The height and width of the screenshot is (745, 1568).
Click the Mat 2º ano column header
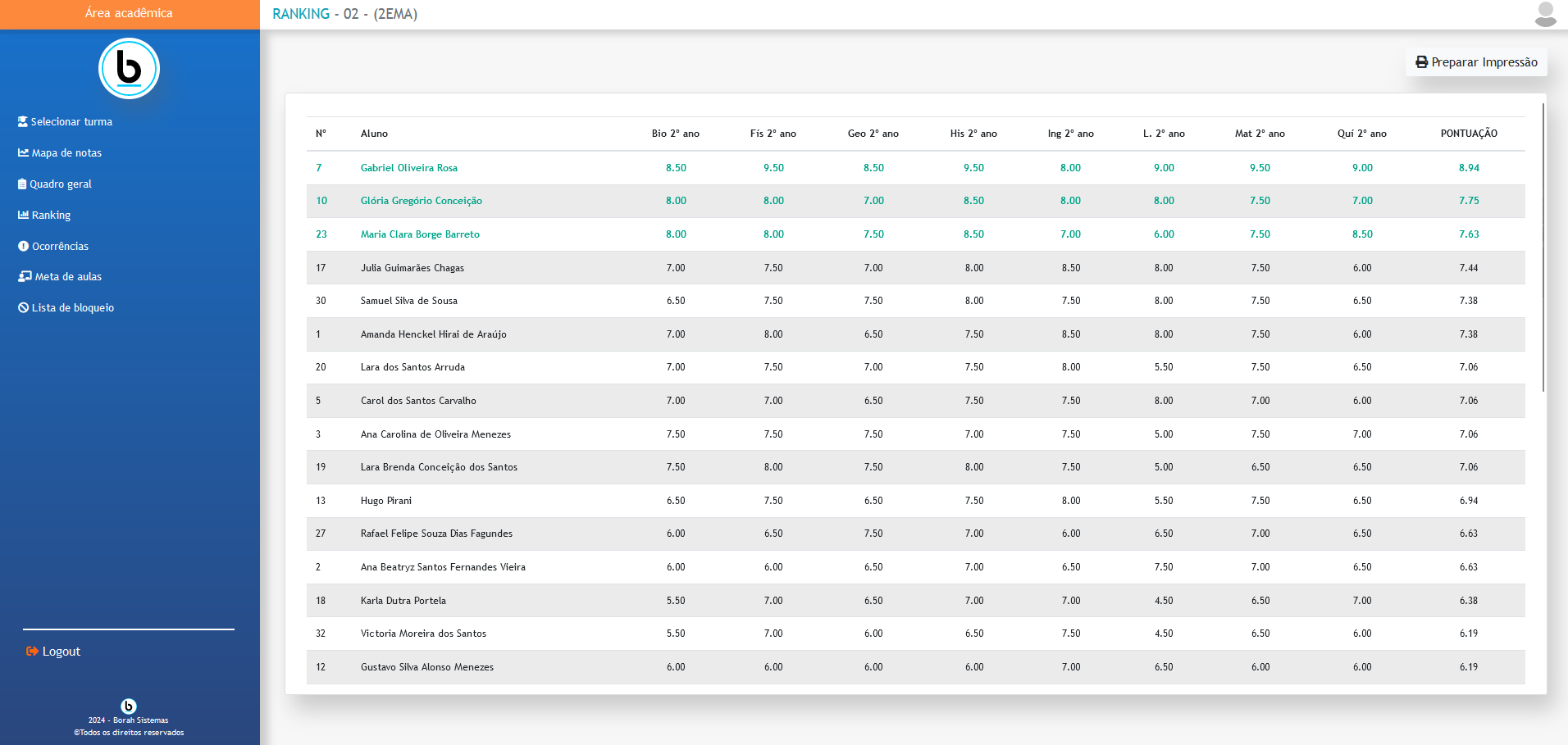point(1260,133)
